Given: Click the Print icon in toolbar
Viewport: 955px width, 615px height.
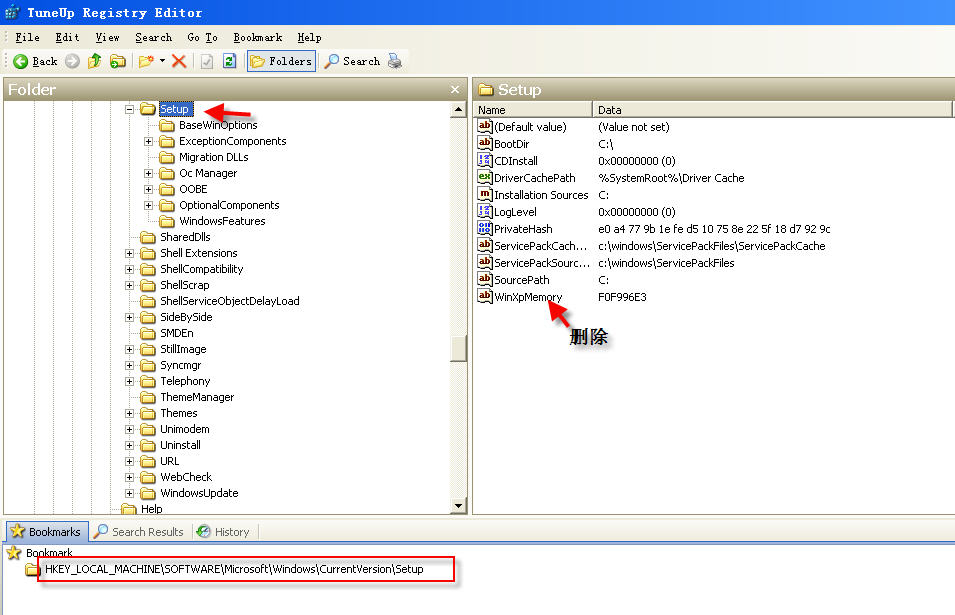Looking at the screenshot, I should click(x=395, y=61).
